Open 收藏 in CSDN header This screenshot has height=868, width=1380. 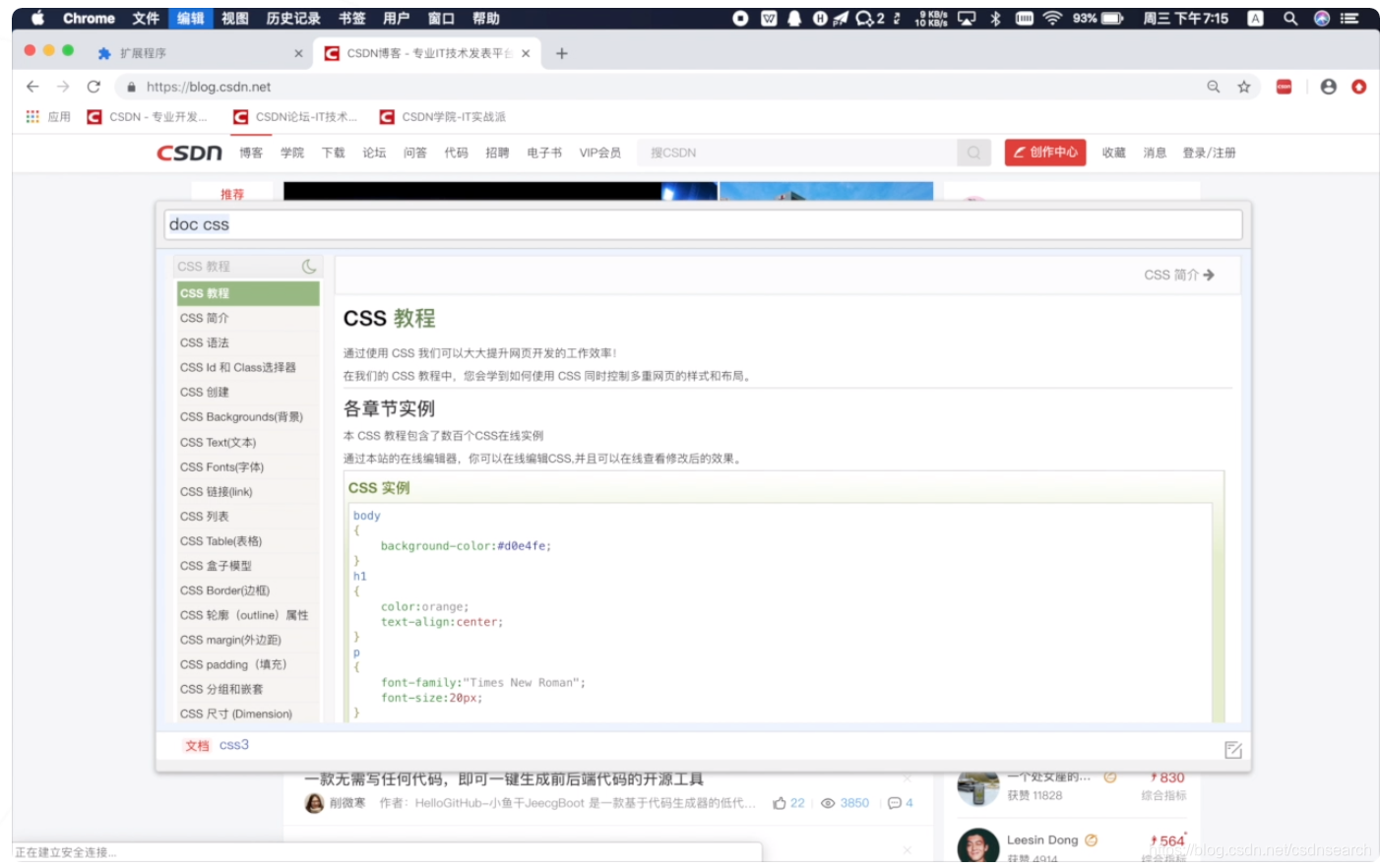pos(1114,153)
